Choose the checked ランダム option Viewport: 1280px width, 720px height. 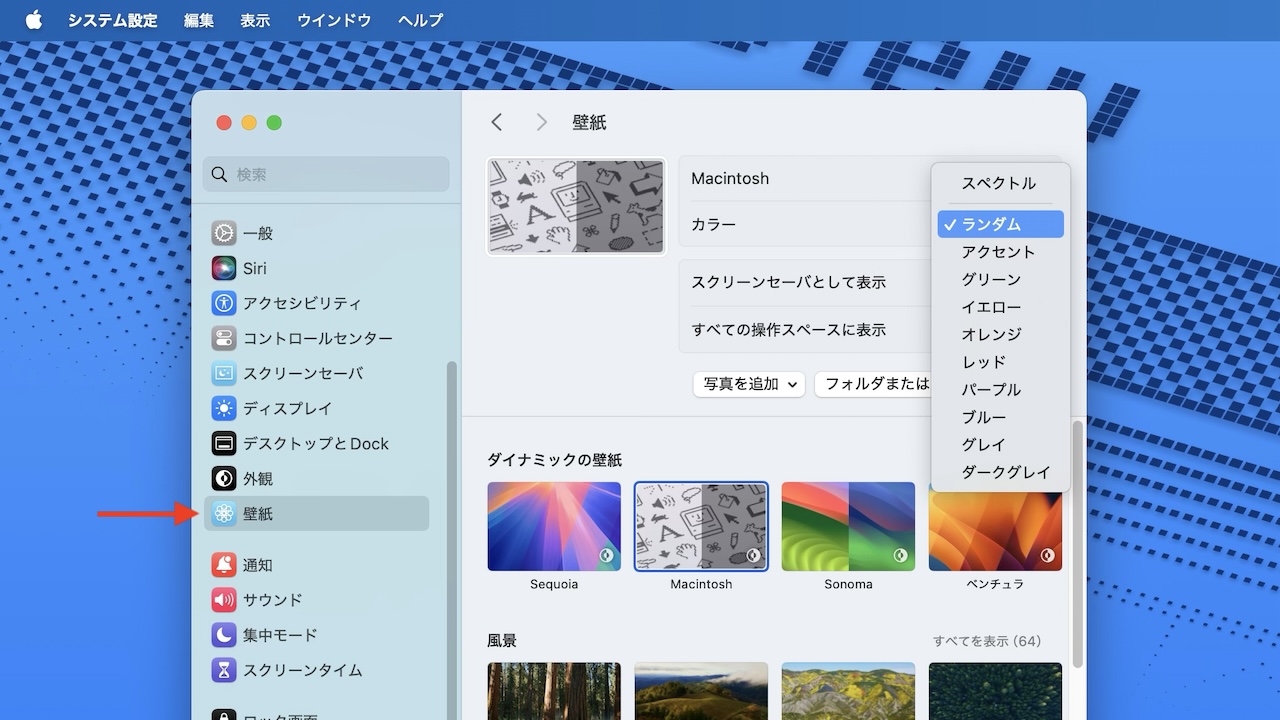tap(1000, 224)
